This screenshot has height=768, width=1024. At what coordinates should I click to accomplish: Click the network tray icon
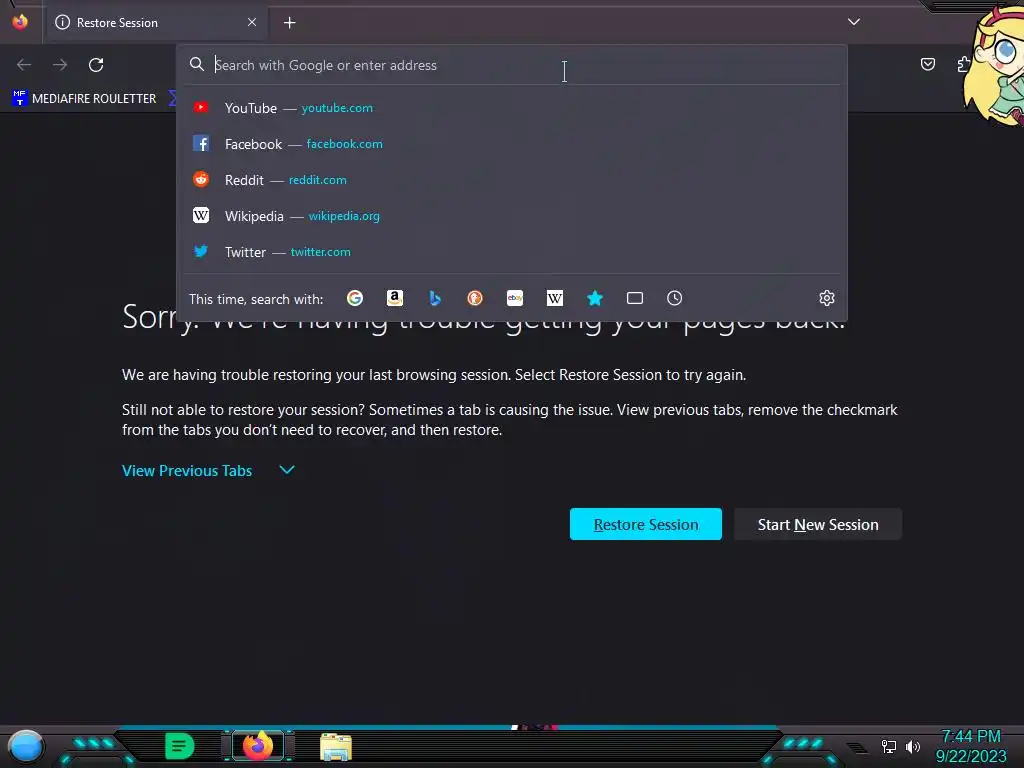click(889, 746)
